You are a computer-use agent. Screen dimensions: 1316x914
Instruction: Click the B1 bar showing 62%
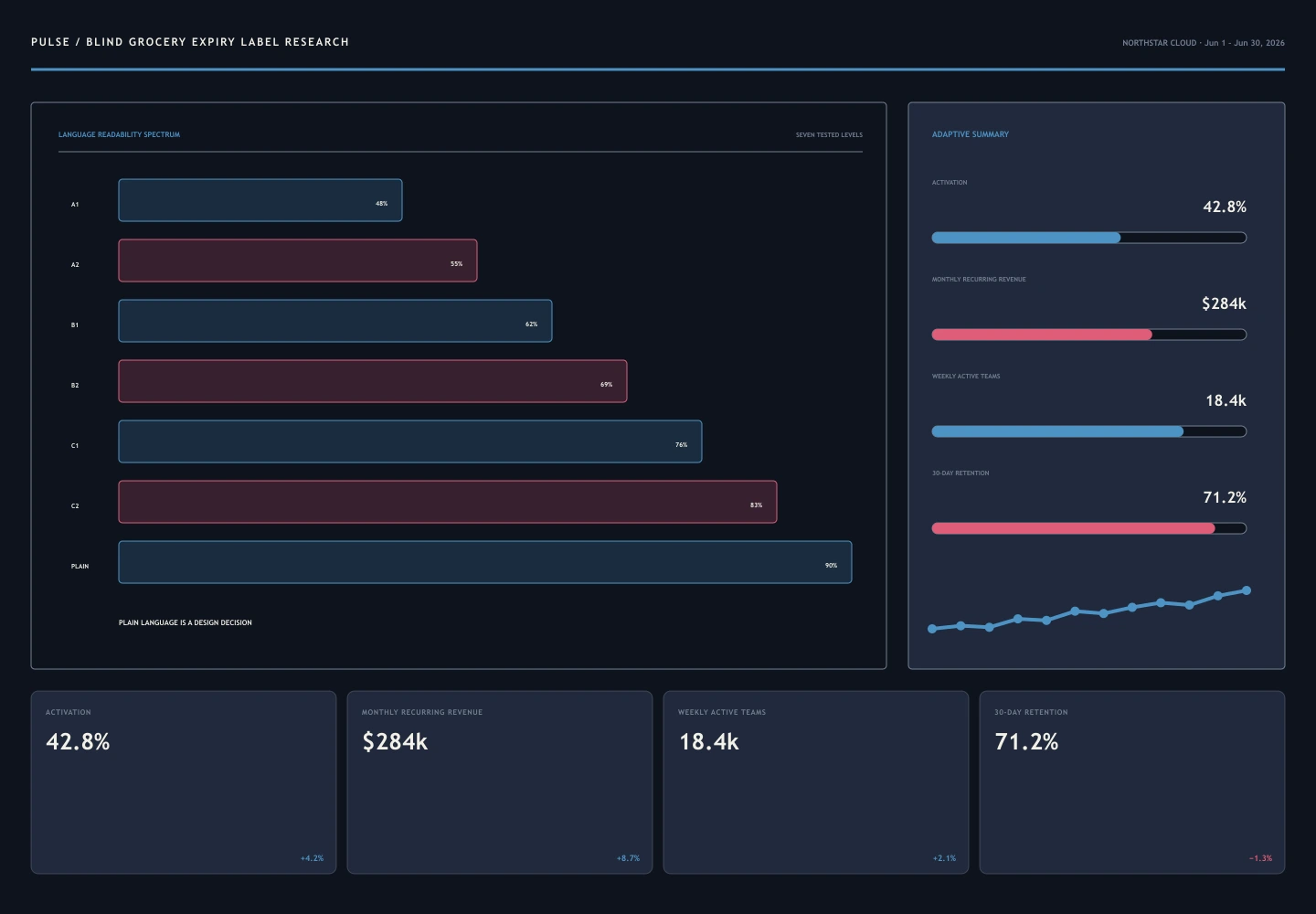point(335,321)
